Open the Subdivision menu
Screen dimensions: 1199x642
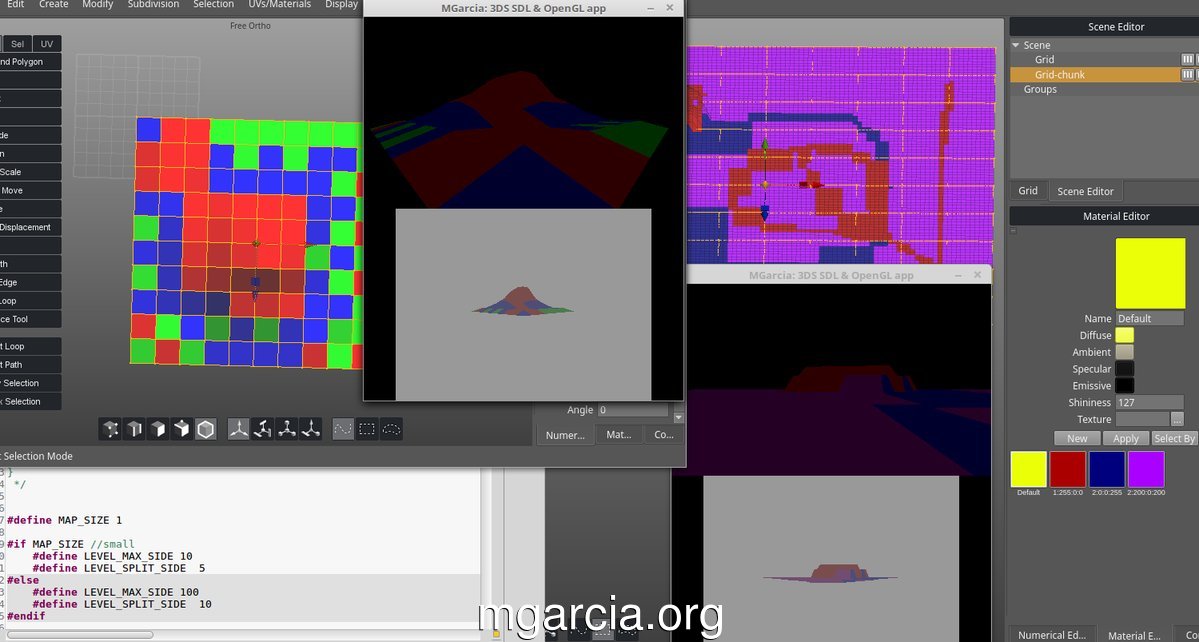pos(154,5)
